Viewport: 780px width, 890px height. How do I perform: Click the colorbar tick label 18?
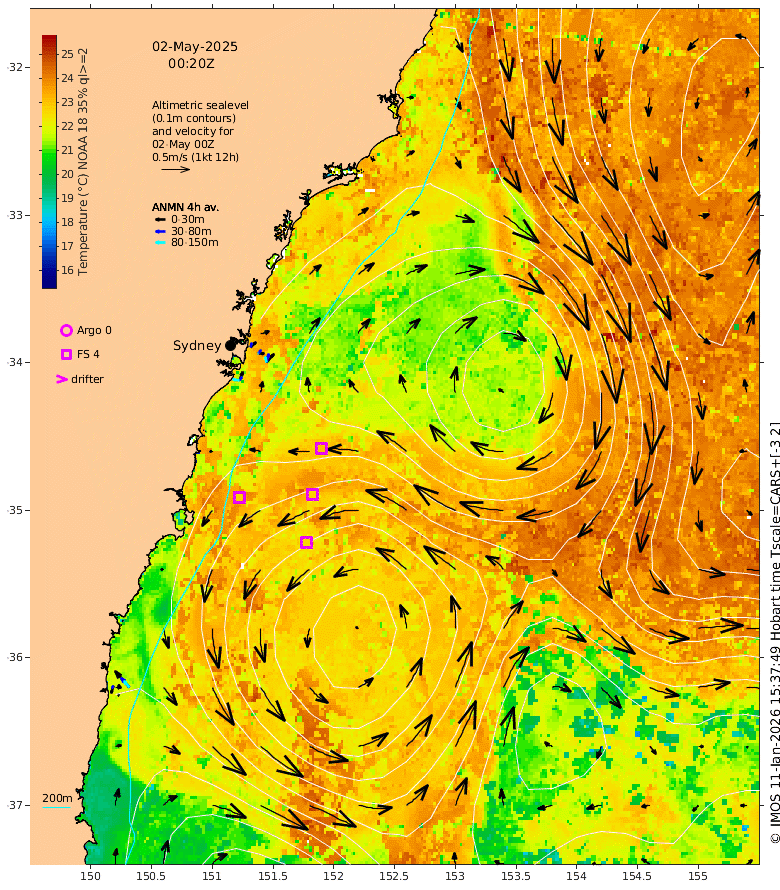68,222
